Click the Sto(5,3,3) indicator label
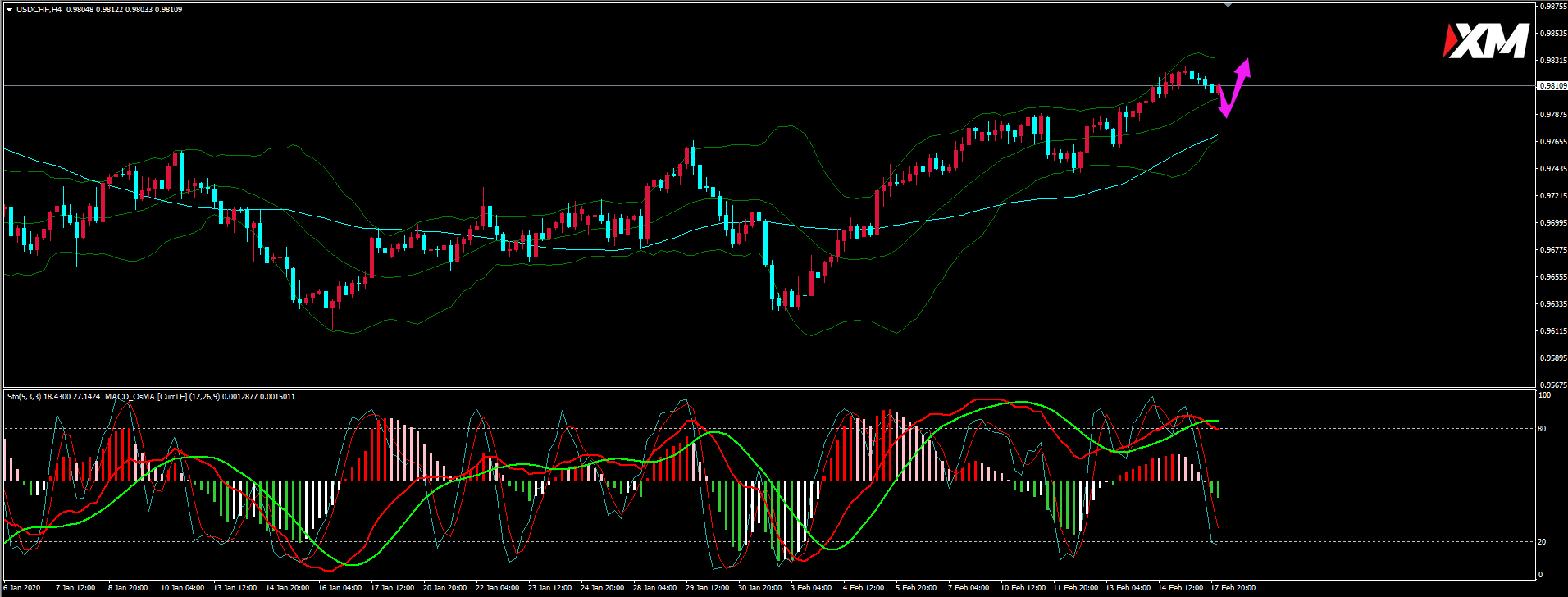The width and height of the screenshot is (1568, 597). pos(25,397)
